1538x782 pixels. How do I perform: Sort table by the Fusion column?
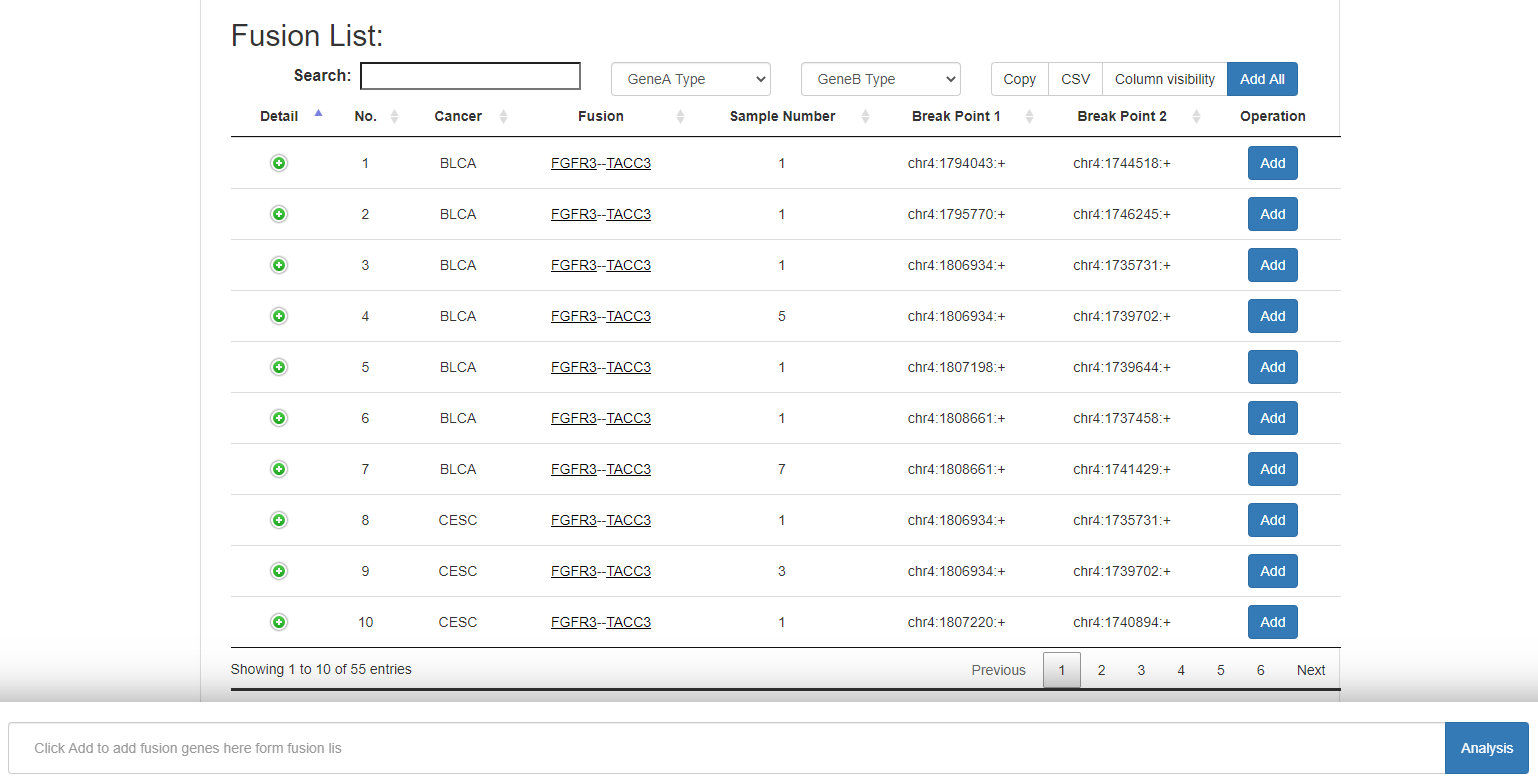[x=601, y=116]
